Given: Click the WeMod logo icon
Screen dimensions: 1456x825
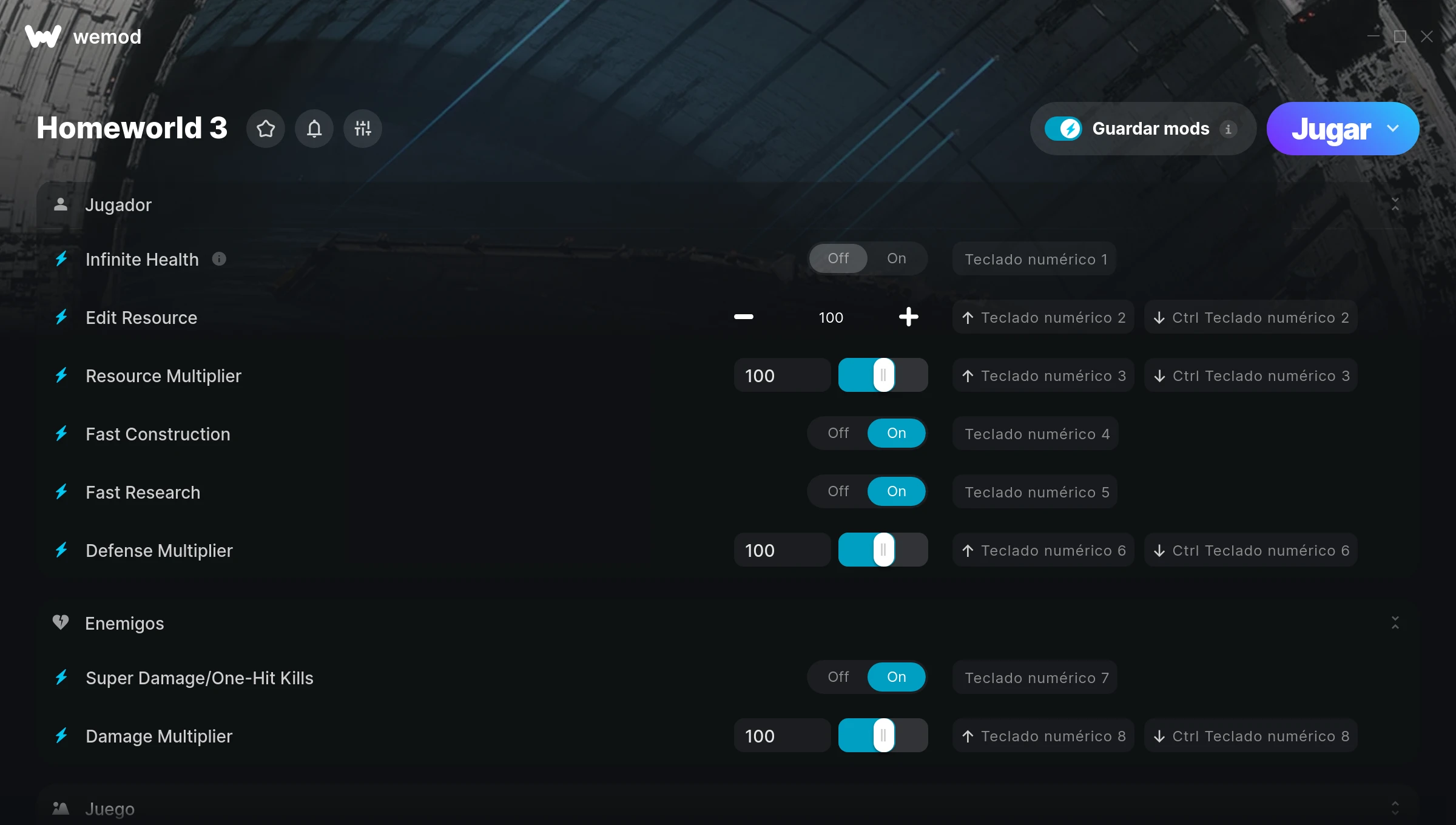Looking at the screenshot, I should coord(43,37).
